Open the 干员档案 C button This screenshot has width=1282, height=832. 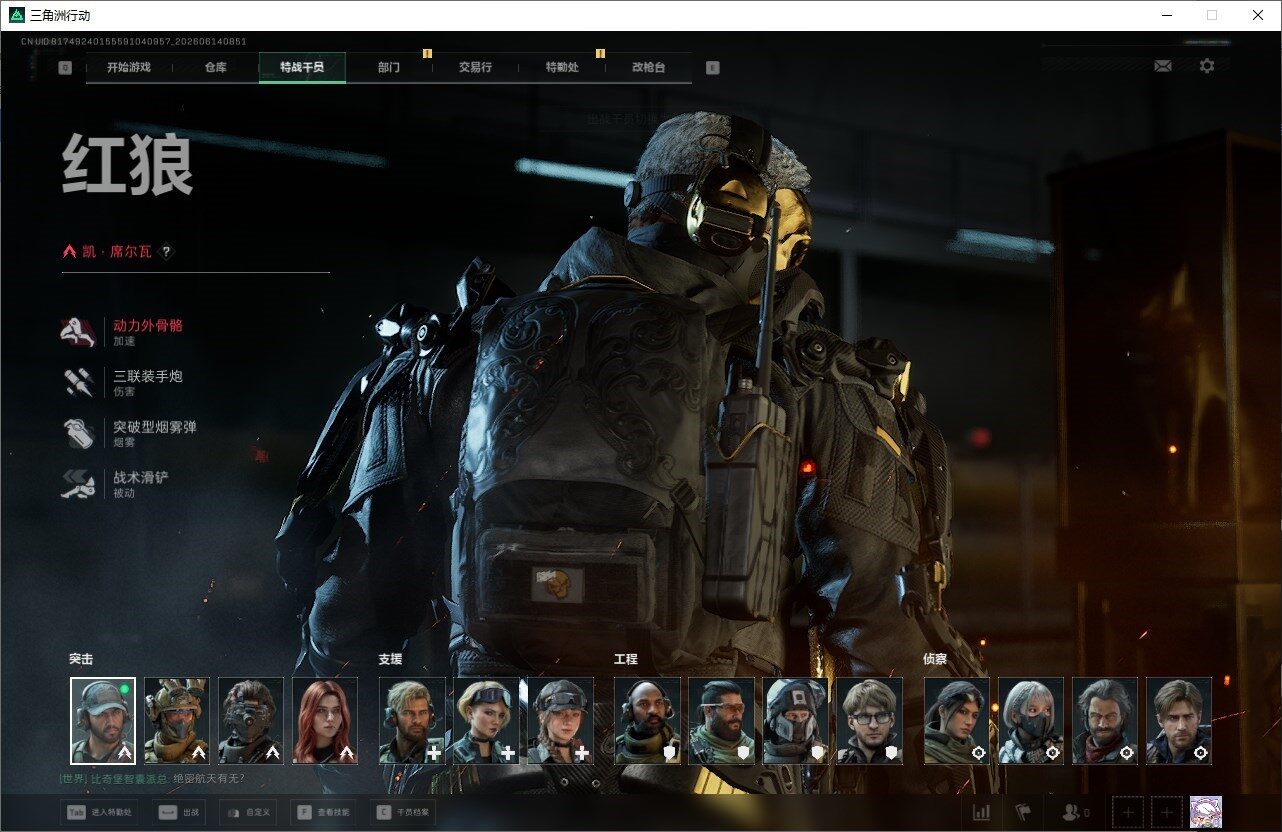(403, 813)
